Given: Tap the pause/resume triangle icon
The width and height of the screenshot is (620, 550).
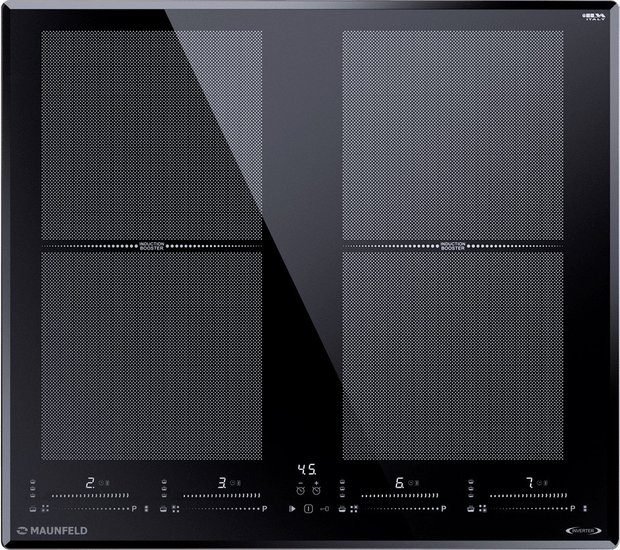Looking at the screenshot, I should [292, 508].
